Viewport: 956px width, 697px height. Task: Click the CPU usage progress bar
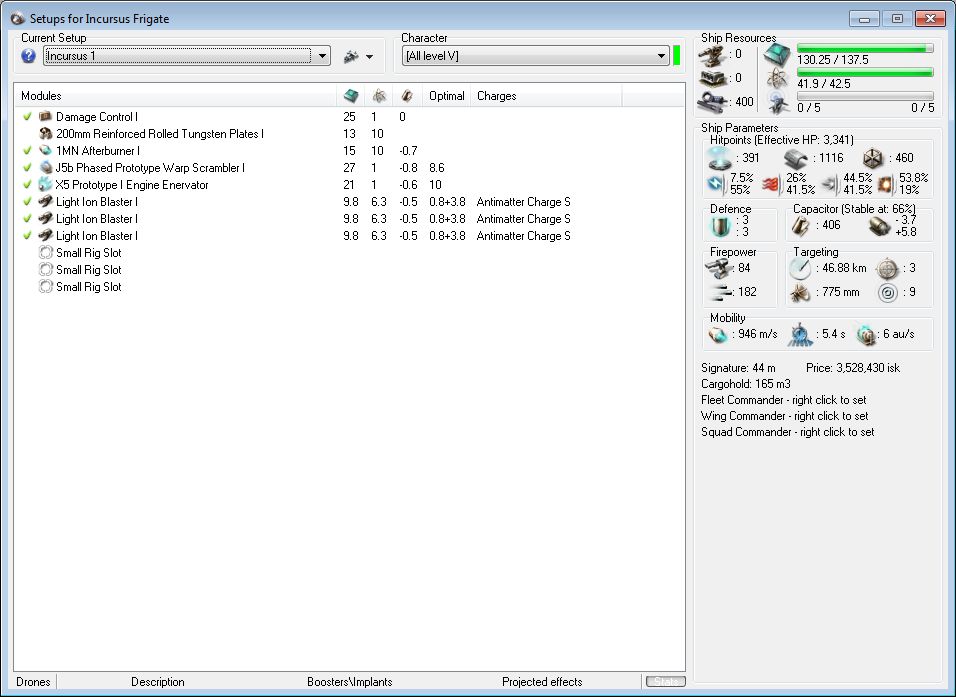coord(865,48)
